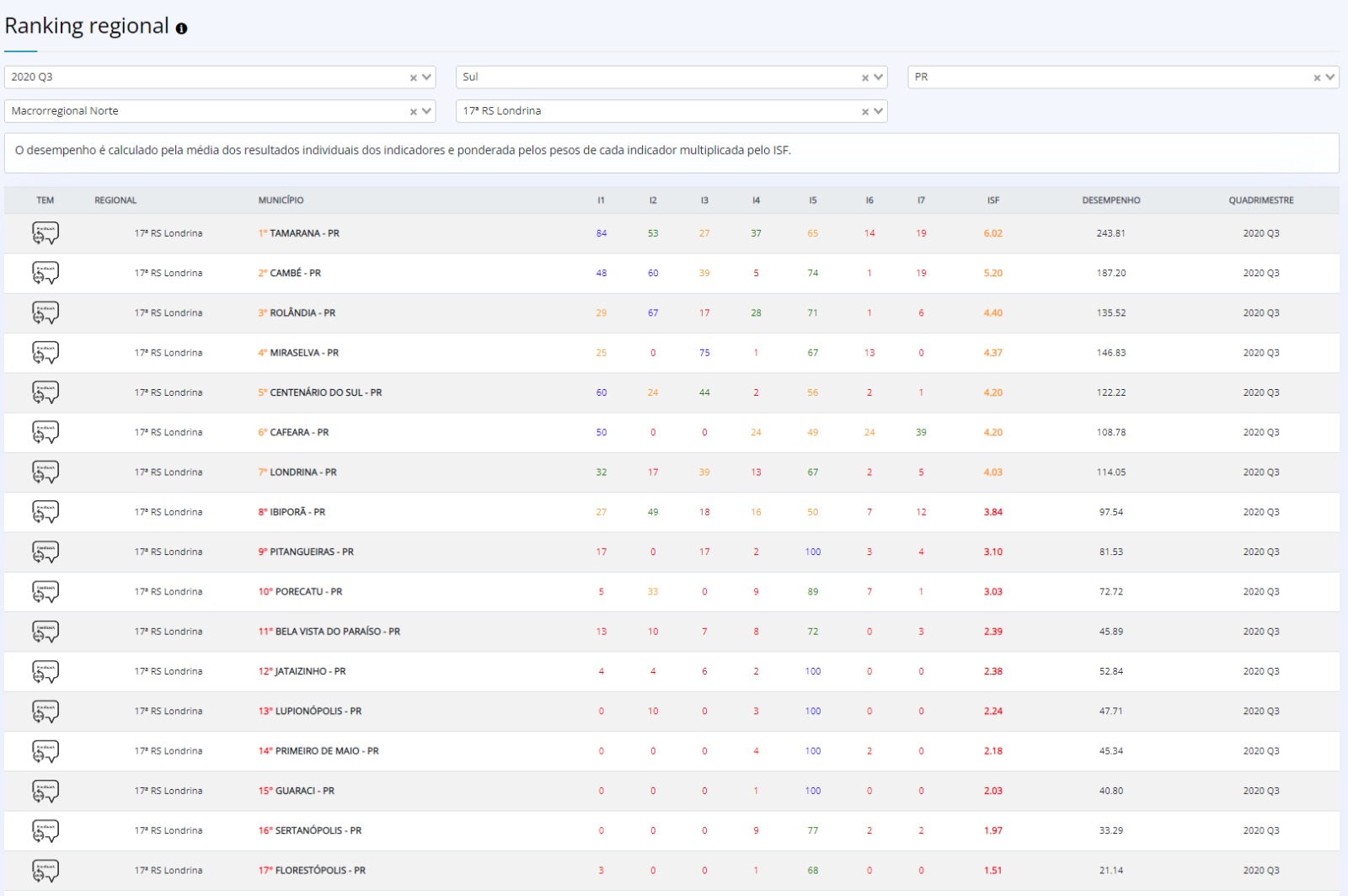
Task: Click the MUNICÍPIO column header
Action: pos(281,200)
